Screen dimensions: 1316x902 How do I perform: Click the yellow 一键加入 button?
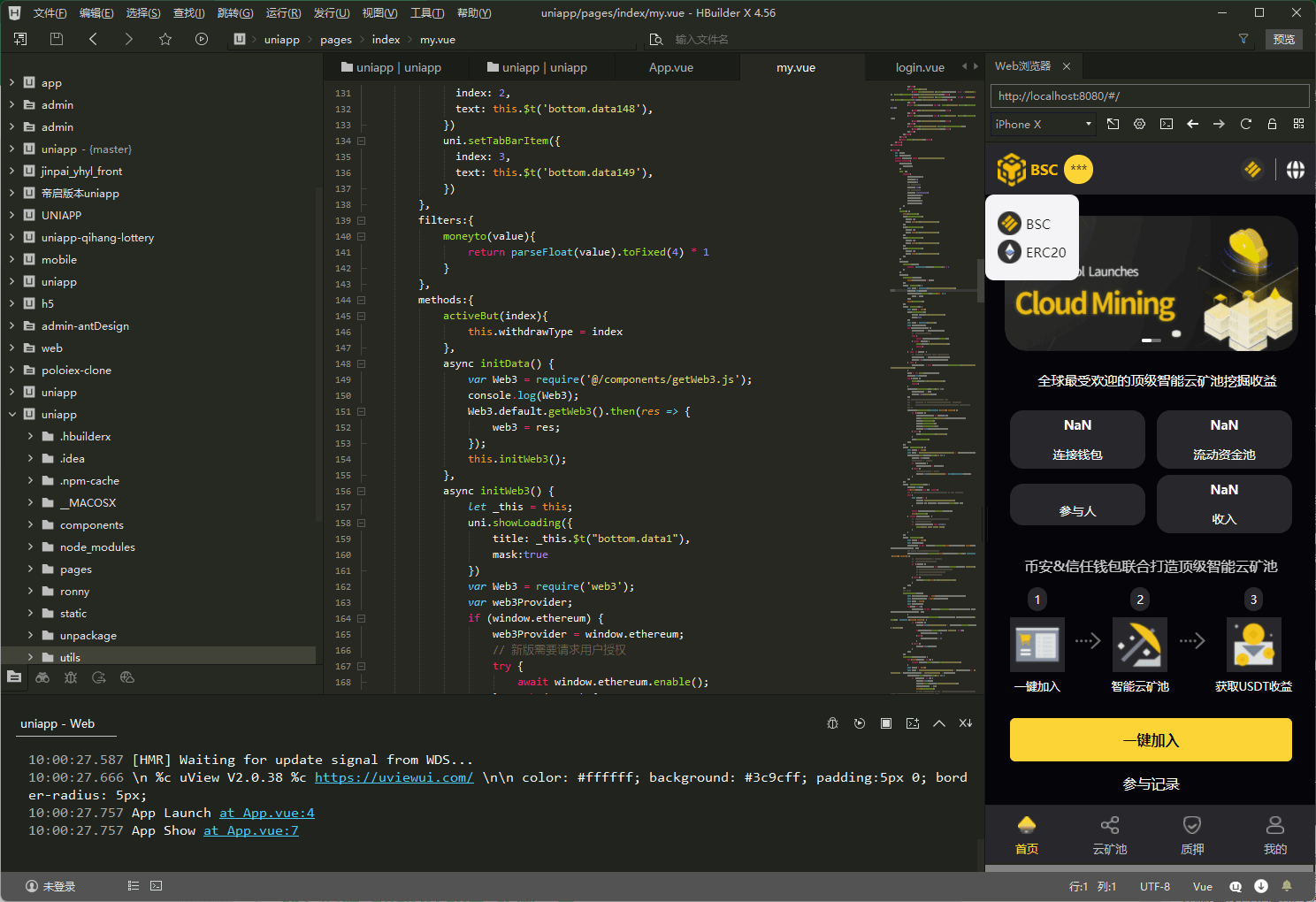coord(1150,739)
